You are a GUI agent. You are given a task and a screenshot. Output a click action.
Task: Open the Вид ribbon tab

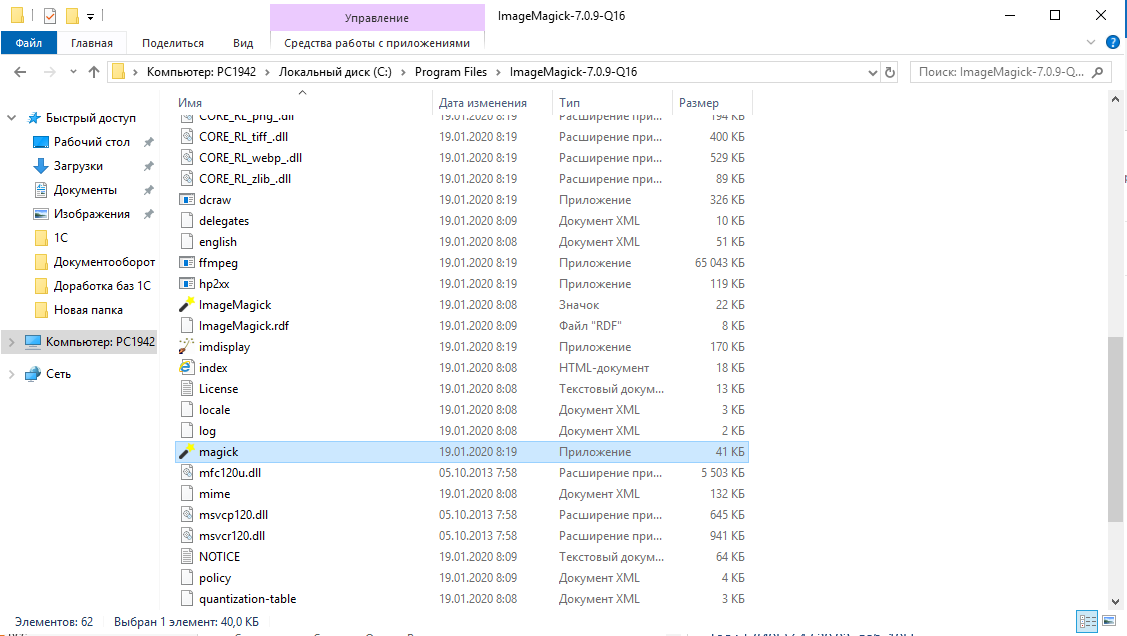coord(243,43)
